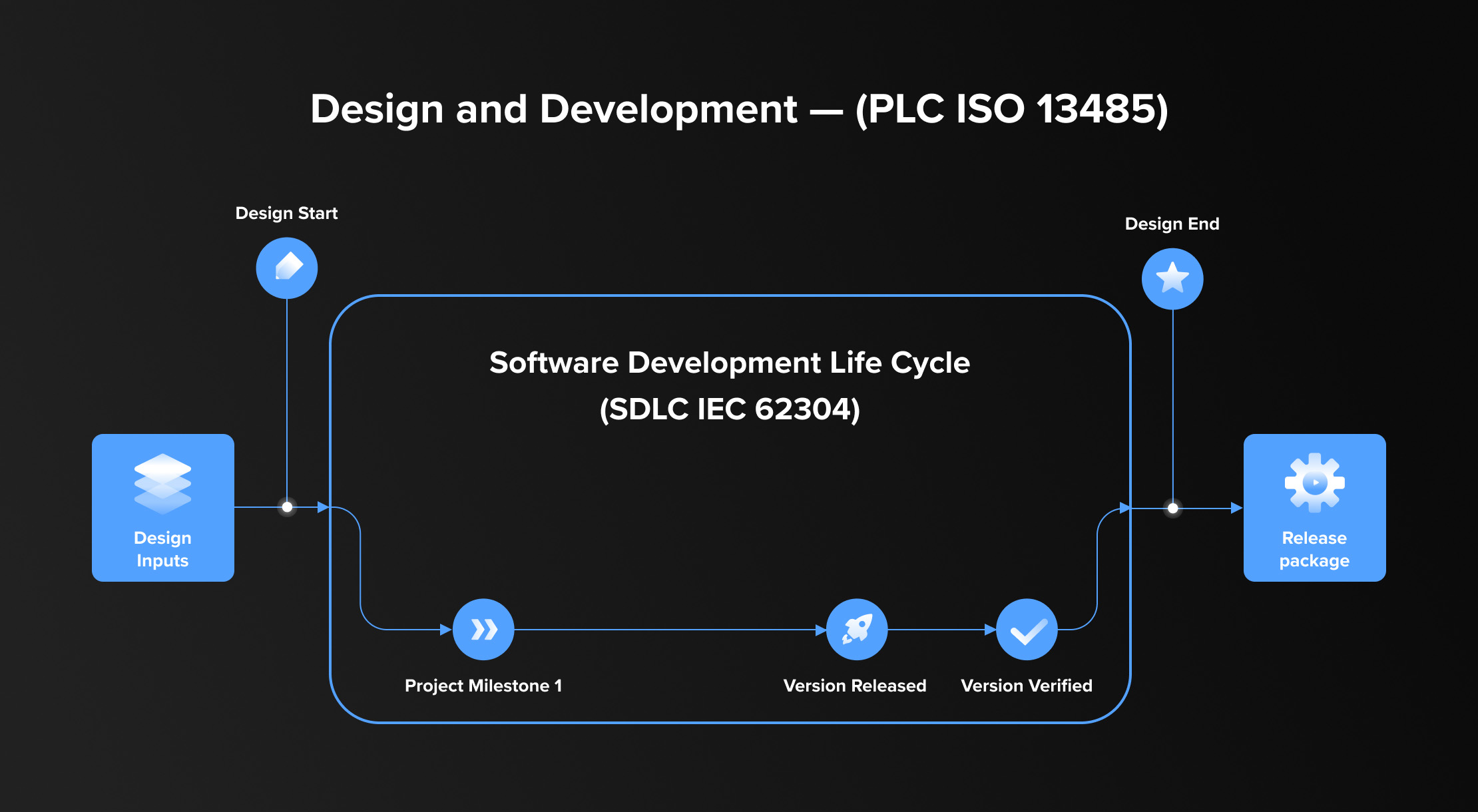Click the arrowhead pointing into Release package
The width and height of the screenshot is (1478, 812).
1236,508
